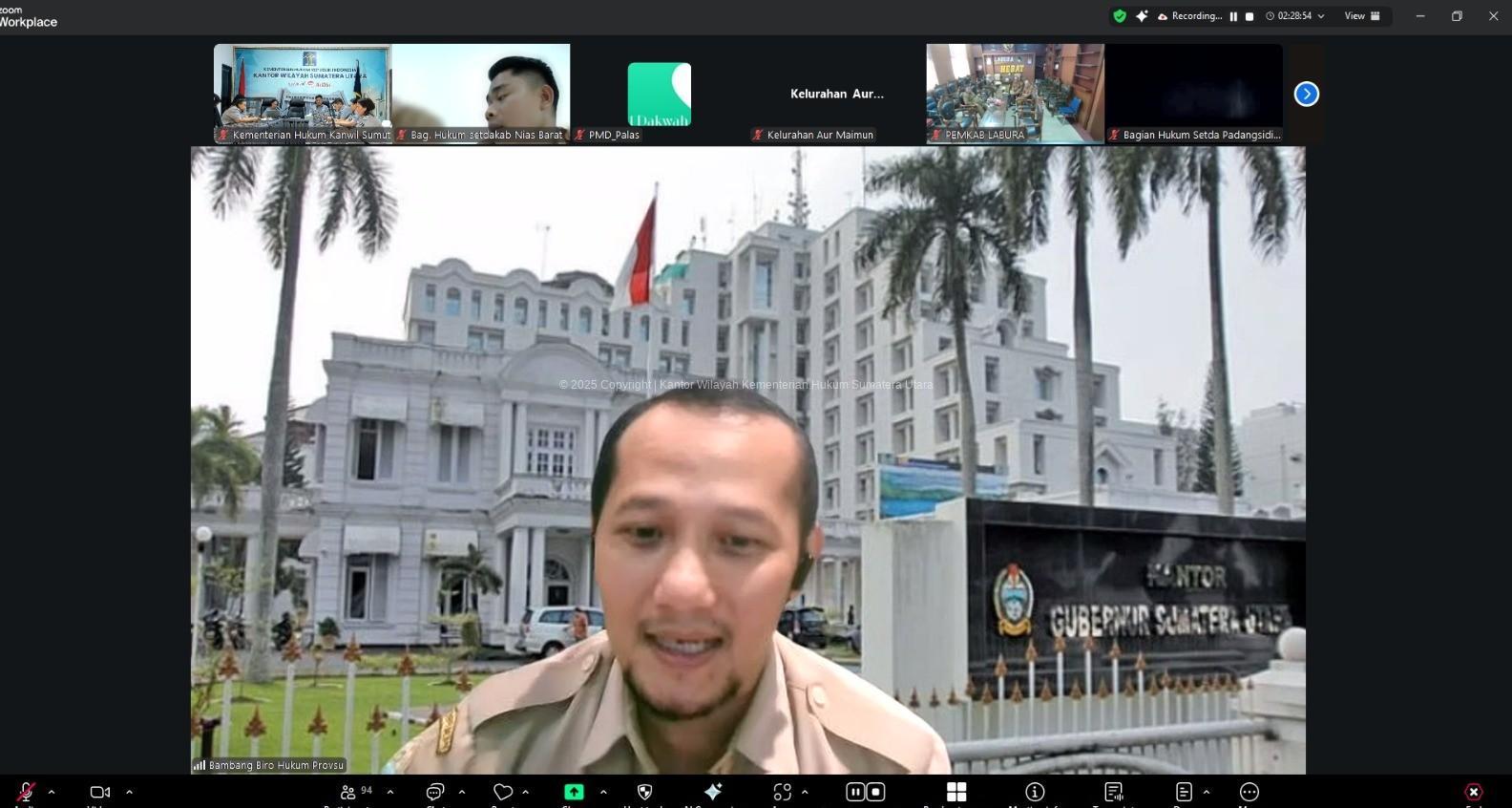
Task: Expand the video options arrow
Action: click(x=129, y=792)
